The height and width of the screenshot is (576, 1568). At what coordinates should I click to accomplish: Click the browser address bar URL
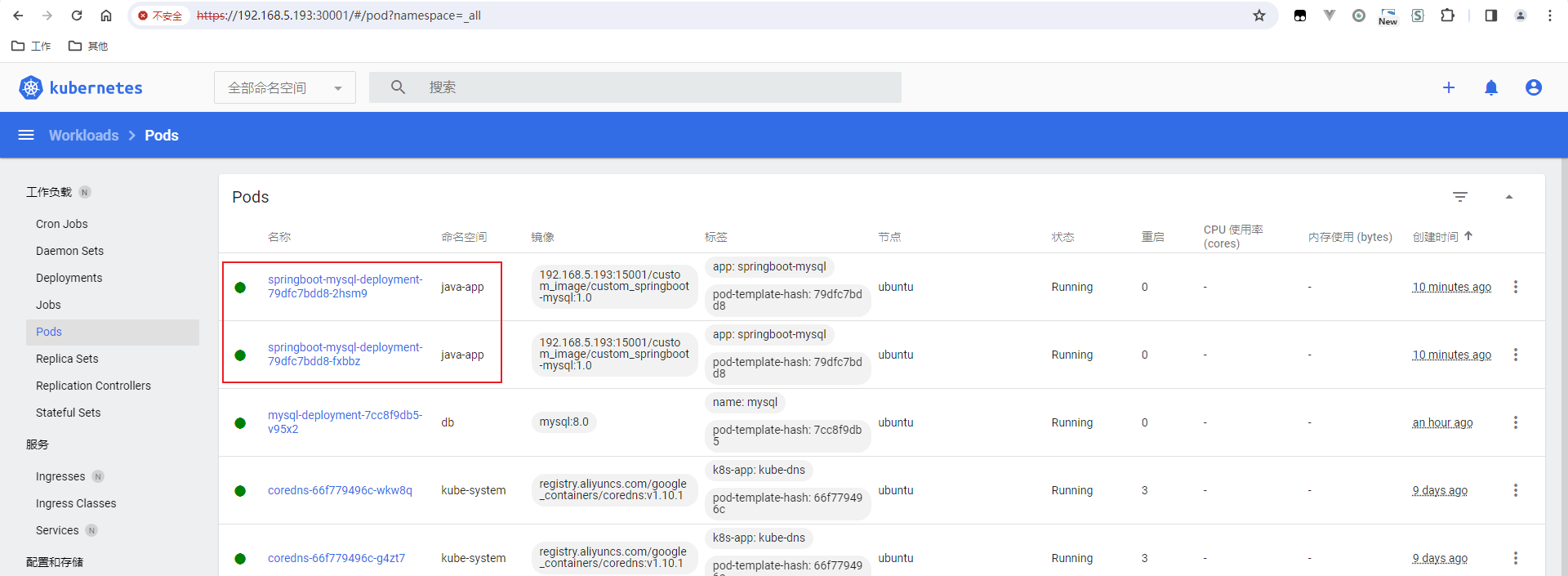point(339,16)
